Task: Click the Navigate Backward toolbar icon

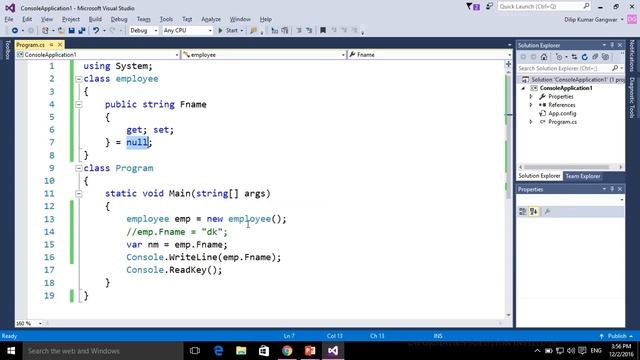Action: (15, 31)
